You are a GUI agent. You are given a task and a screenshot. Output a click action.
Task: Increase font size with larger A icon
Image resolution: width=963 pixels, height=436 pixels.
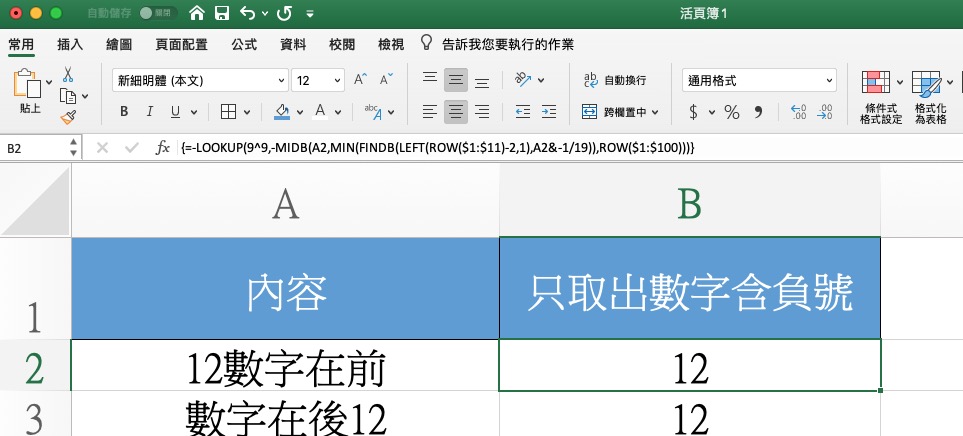click(361, 79)
